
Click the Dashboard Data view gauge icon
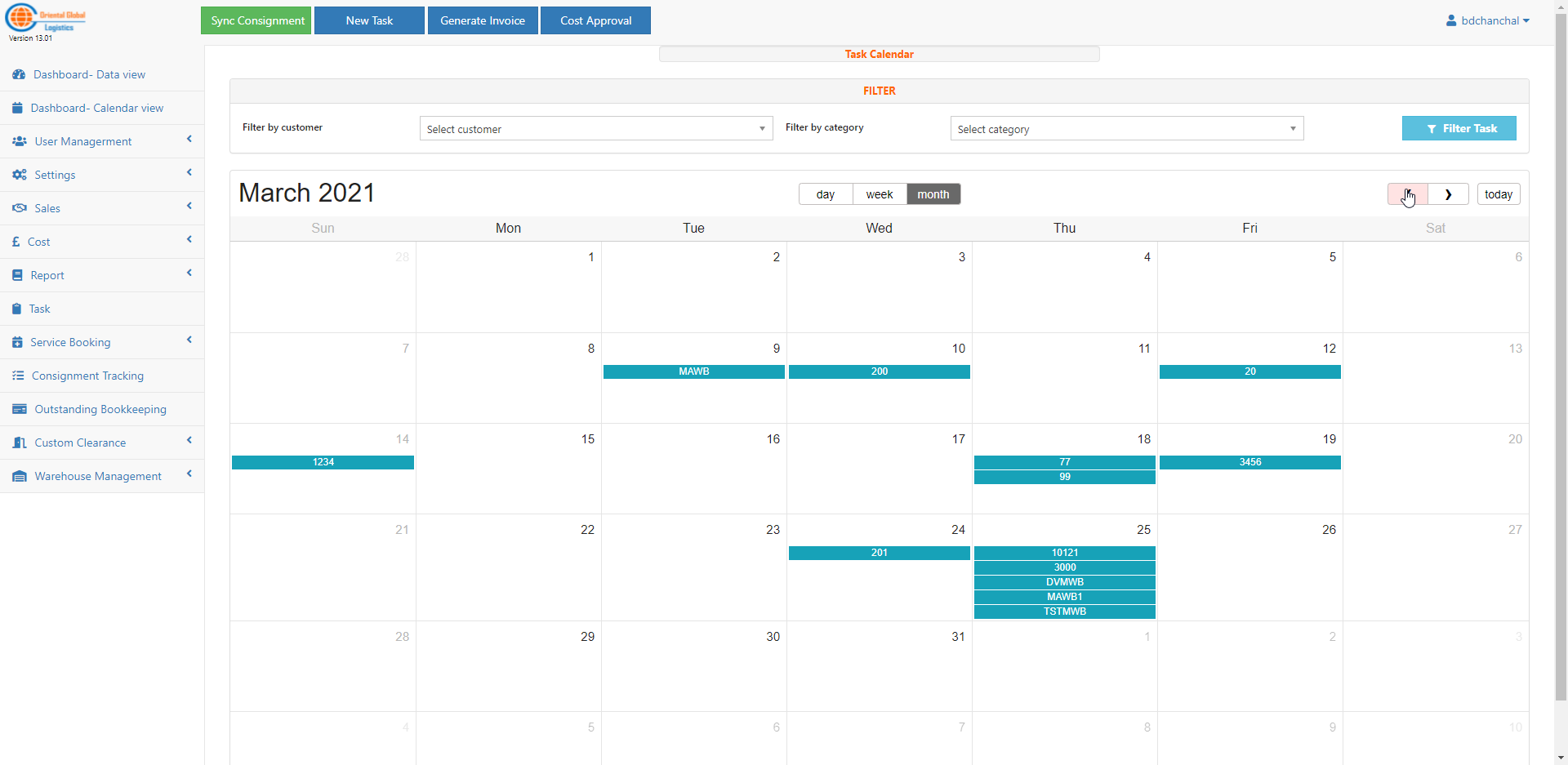pyautogui.click(x=19, y=74)
